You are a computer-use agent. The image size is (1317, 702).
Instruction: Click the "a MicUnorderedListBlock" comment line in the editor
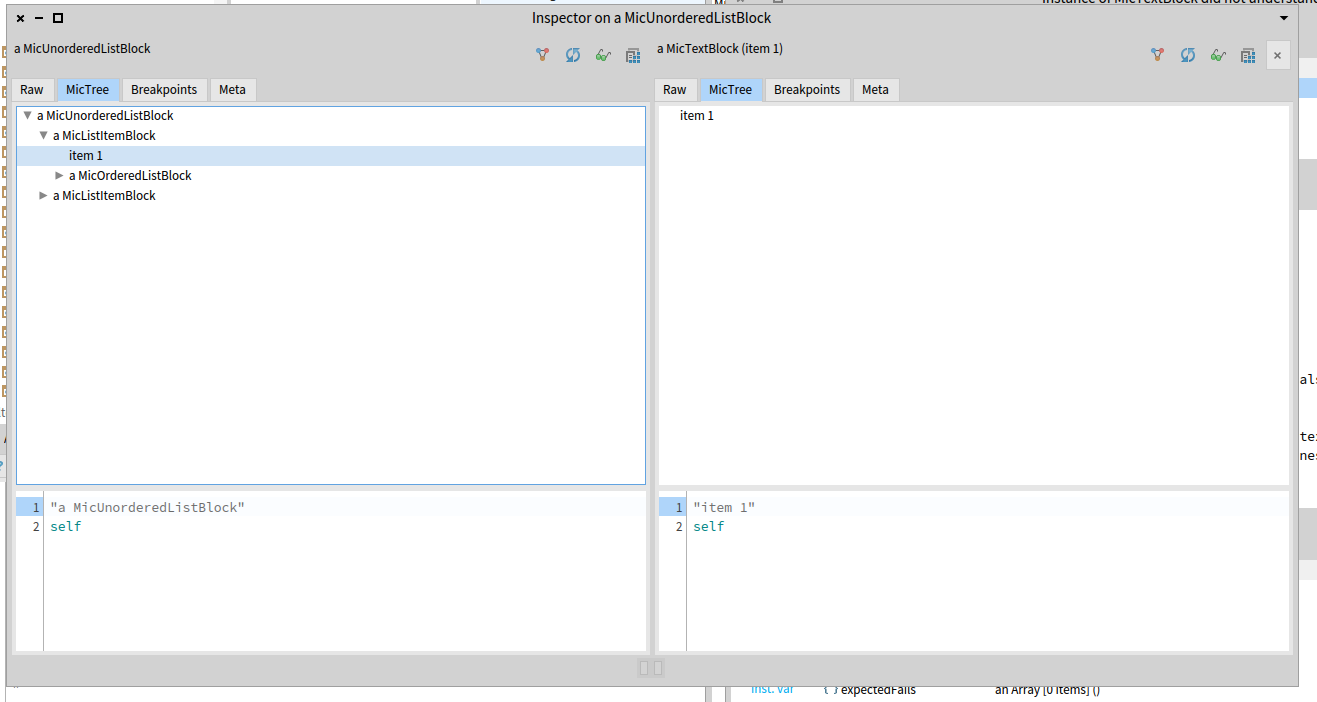147,508
